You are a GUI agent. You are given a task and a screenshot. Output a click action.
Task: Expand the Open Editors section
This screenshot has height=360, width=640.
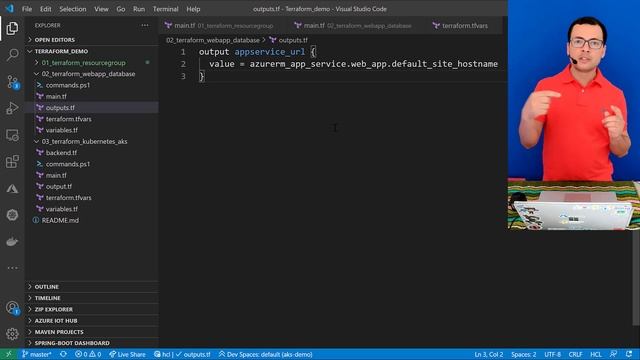pyautogui.click(x=55, y=40)
